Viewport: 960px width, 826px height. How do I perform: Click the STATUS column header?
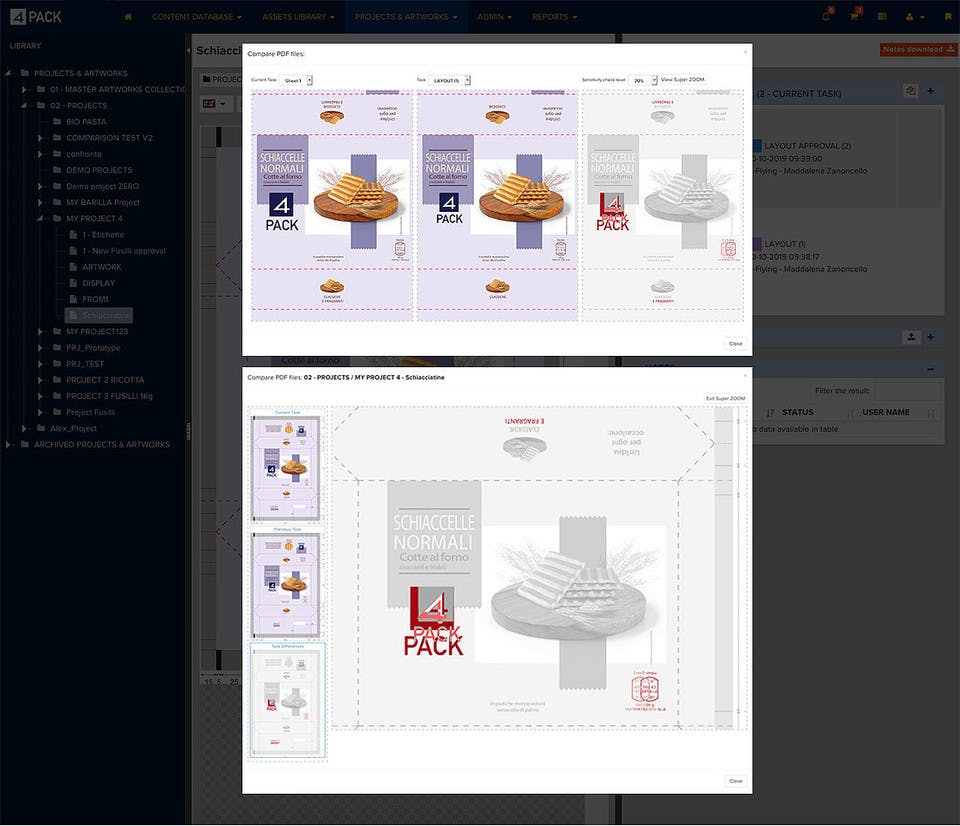pyautogui.click(x=797, y=413)
